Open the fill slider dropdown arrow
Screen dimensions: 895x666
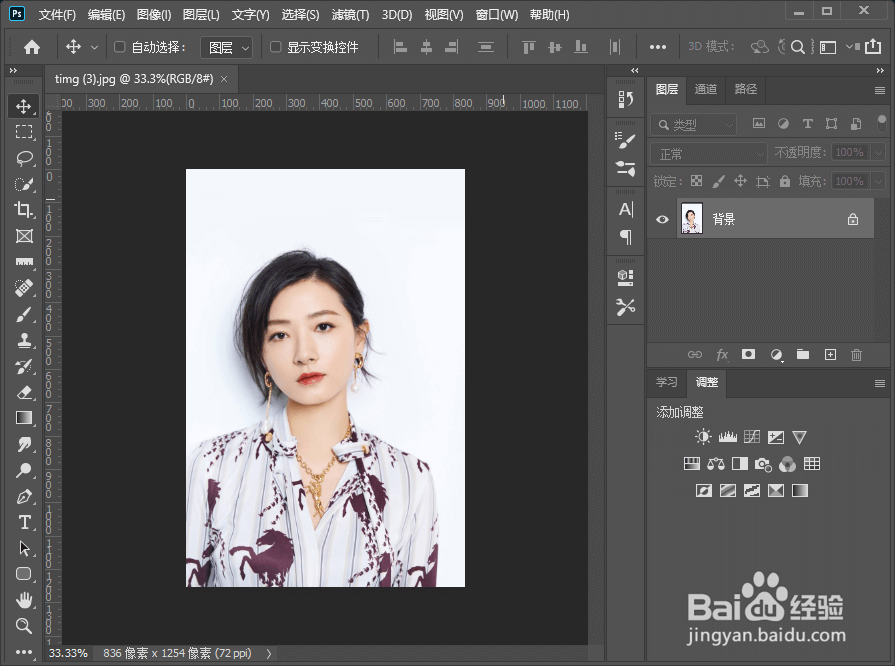coord(878,181)
